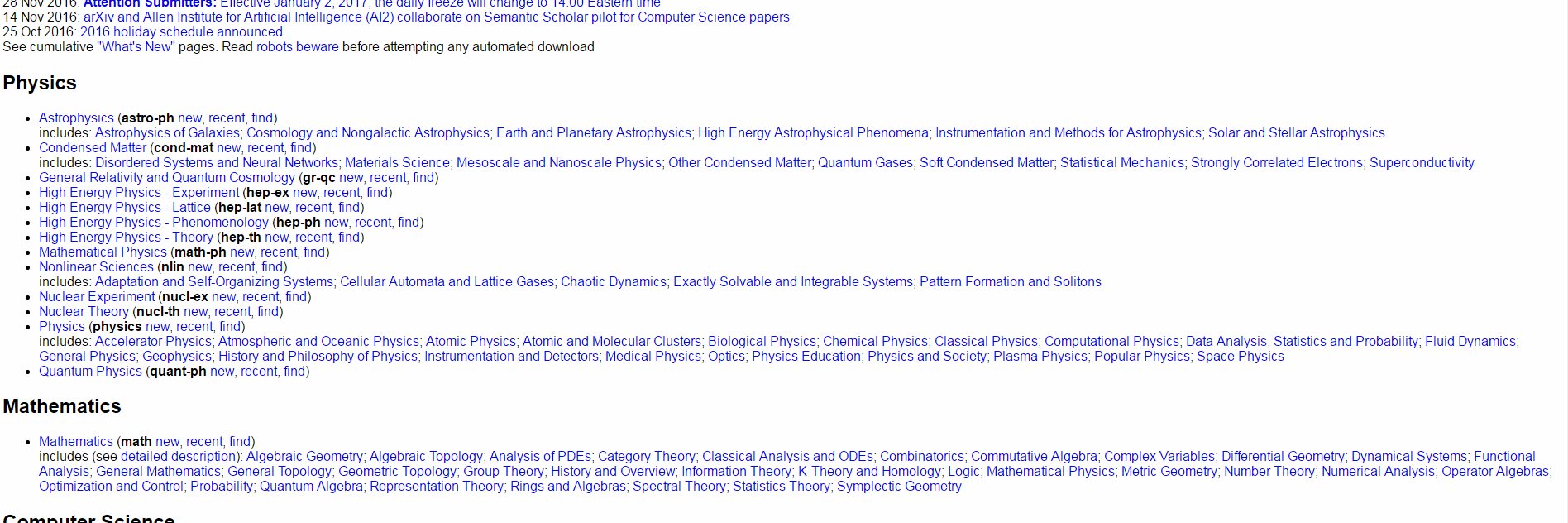Click '2016 holiday schedule announced' link
The width and height of the screenshot is (1568, 523).
pos(181,32)
